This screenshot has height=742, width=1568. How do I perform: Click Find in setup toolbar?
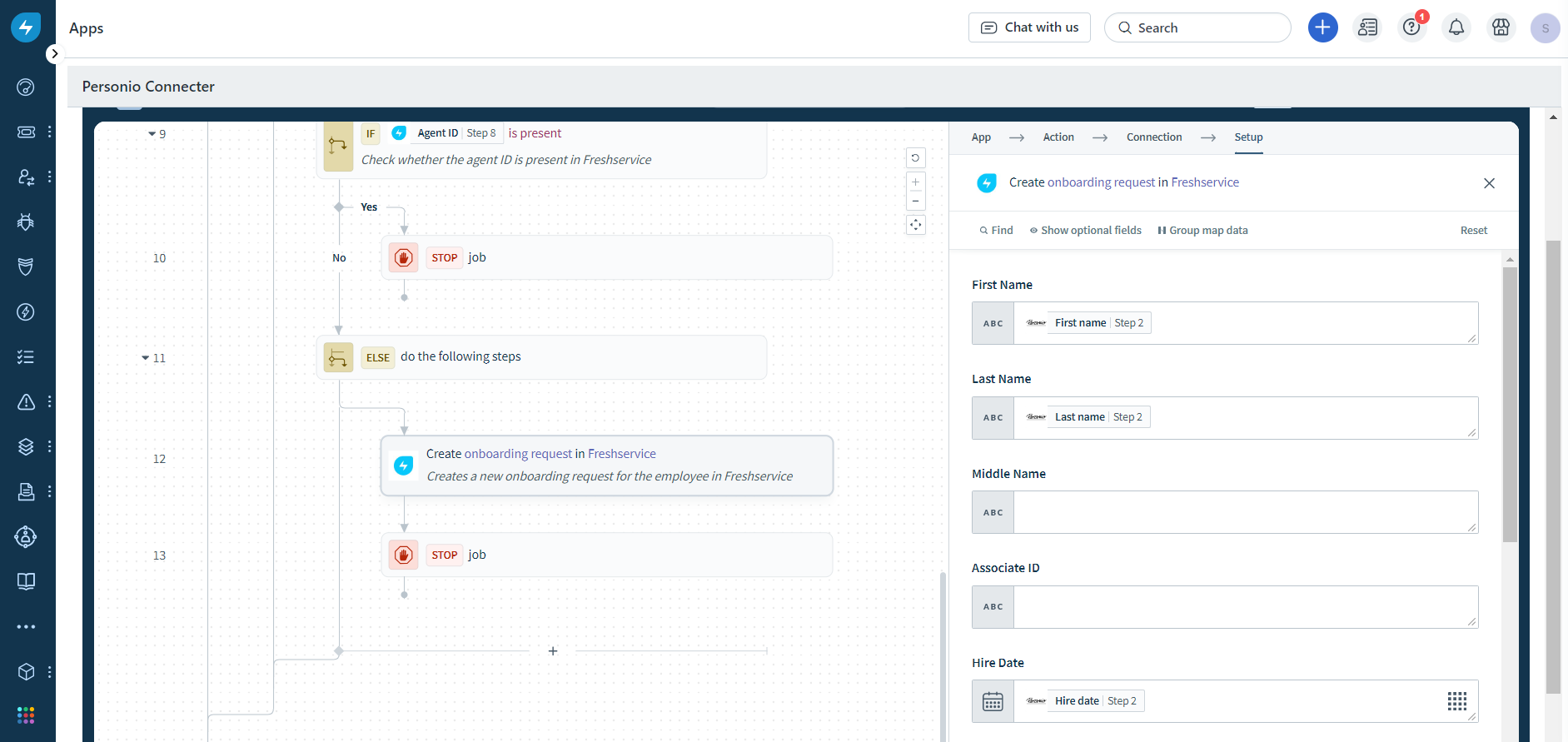pyautogui.click(x=996, y=231)
